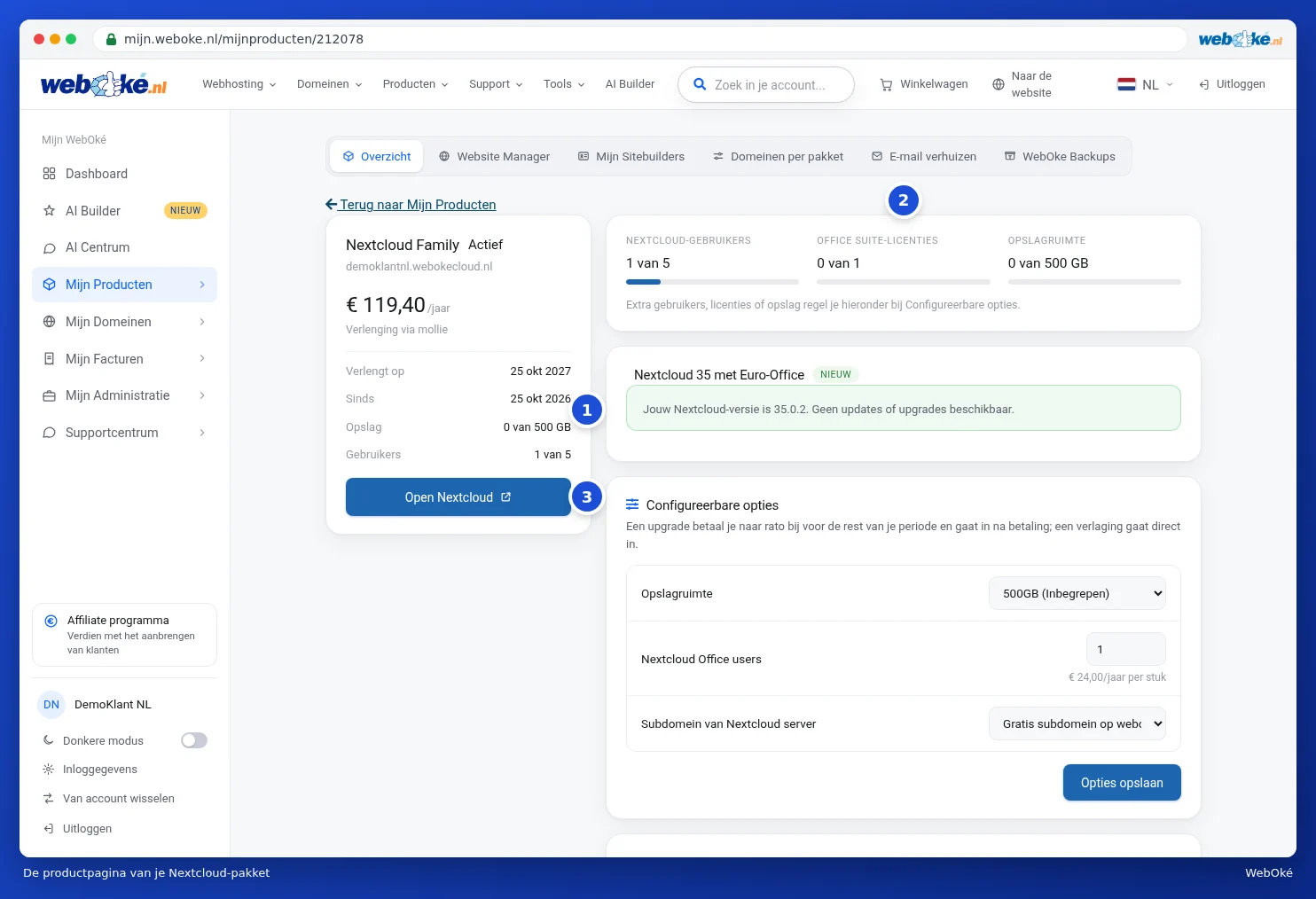
Task: Expand the Producten menu
Action: 416,84
